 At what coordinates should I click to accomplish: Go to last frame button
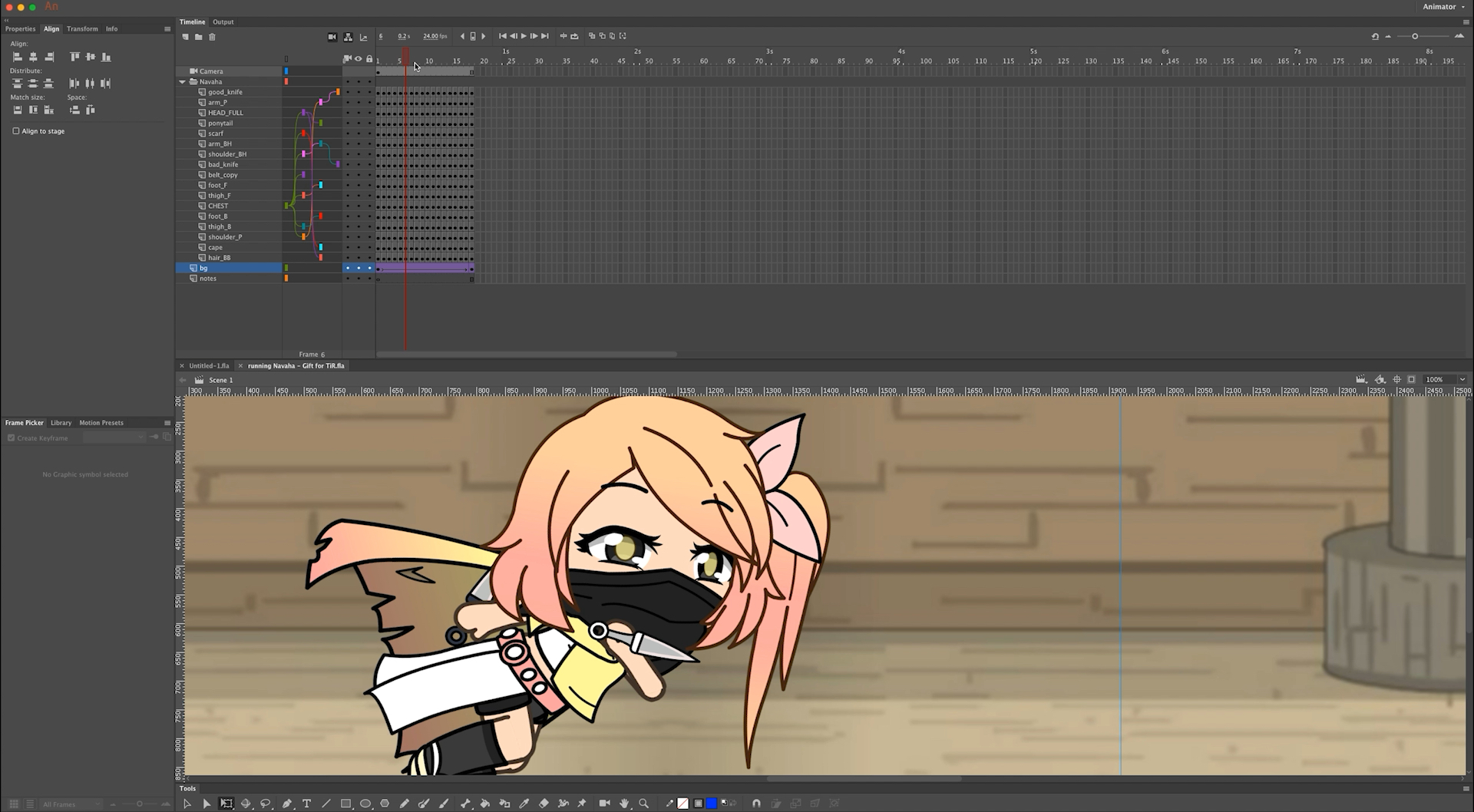pos(545,36)
